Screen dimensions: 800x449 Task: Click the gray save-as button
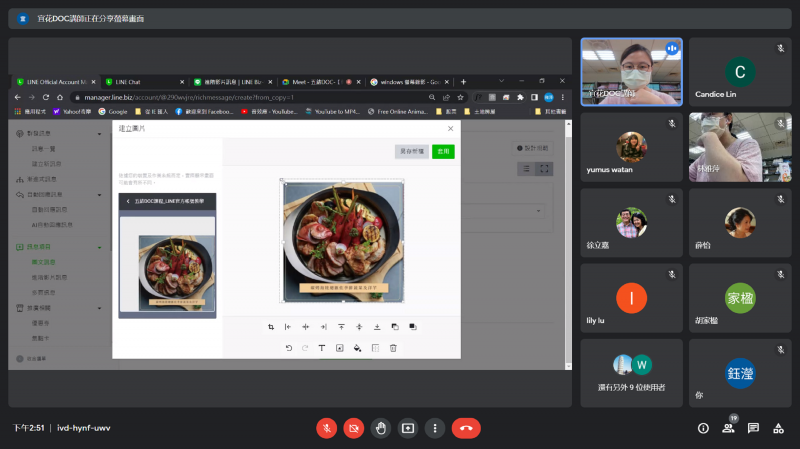click(411, 151)
